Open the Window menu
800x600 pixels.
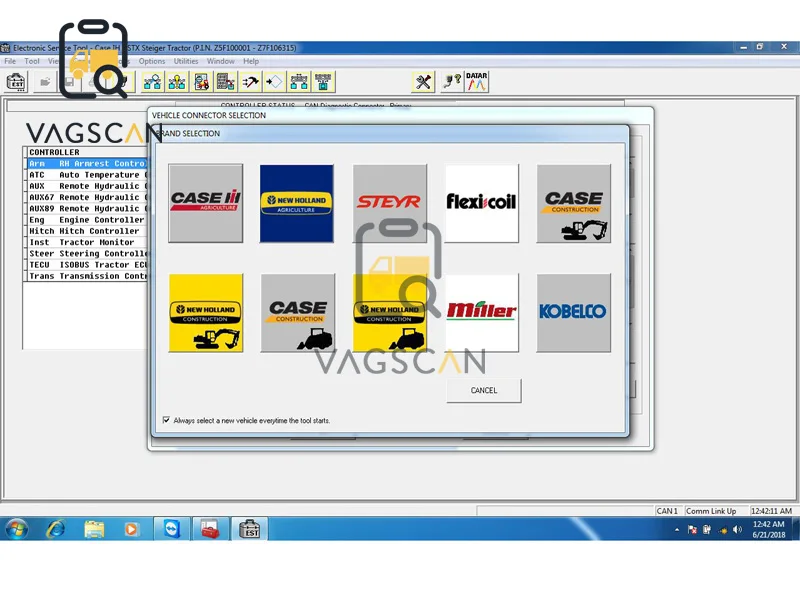point(220,61)
